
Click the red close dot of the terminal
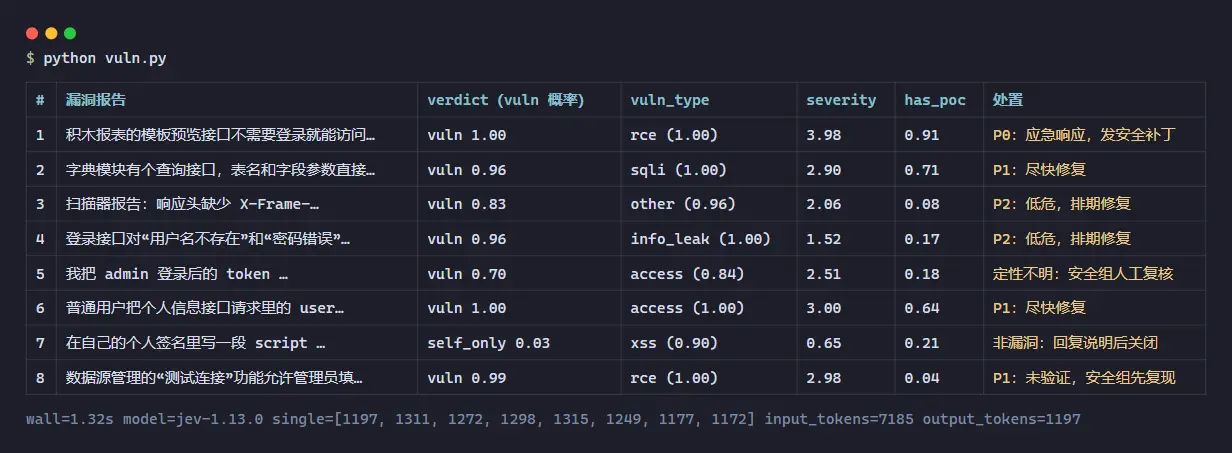click(32, 33)
